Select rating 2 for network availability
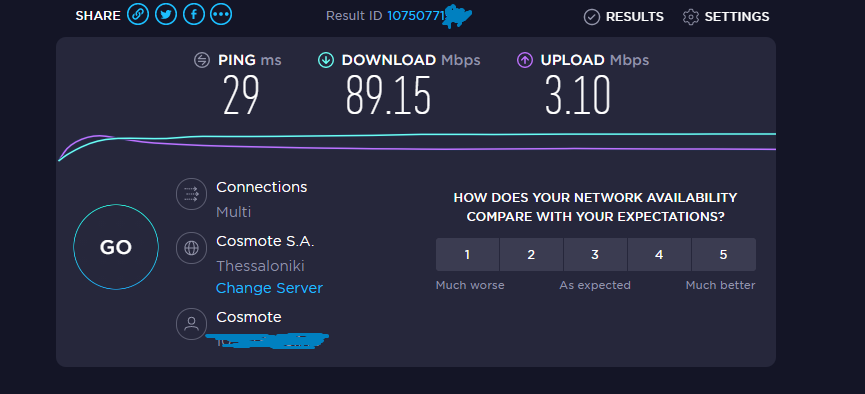 pyautogui.click(x=531, y=254)
